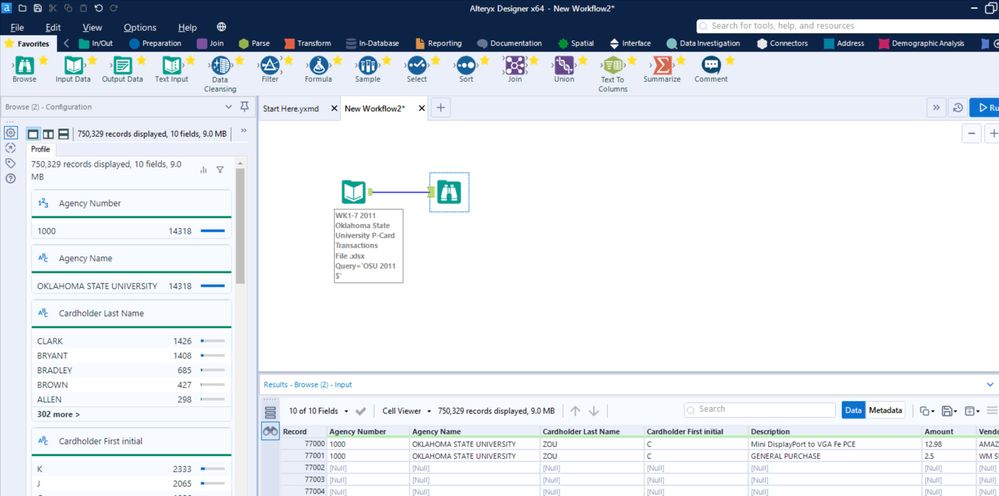Close the New Workflow2 tab

pos(421,108)
